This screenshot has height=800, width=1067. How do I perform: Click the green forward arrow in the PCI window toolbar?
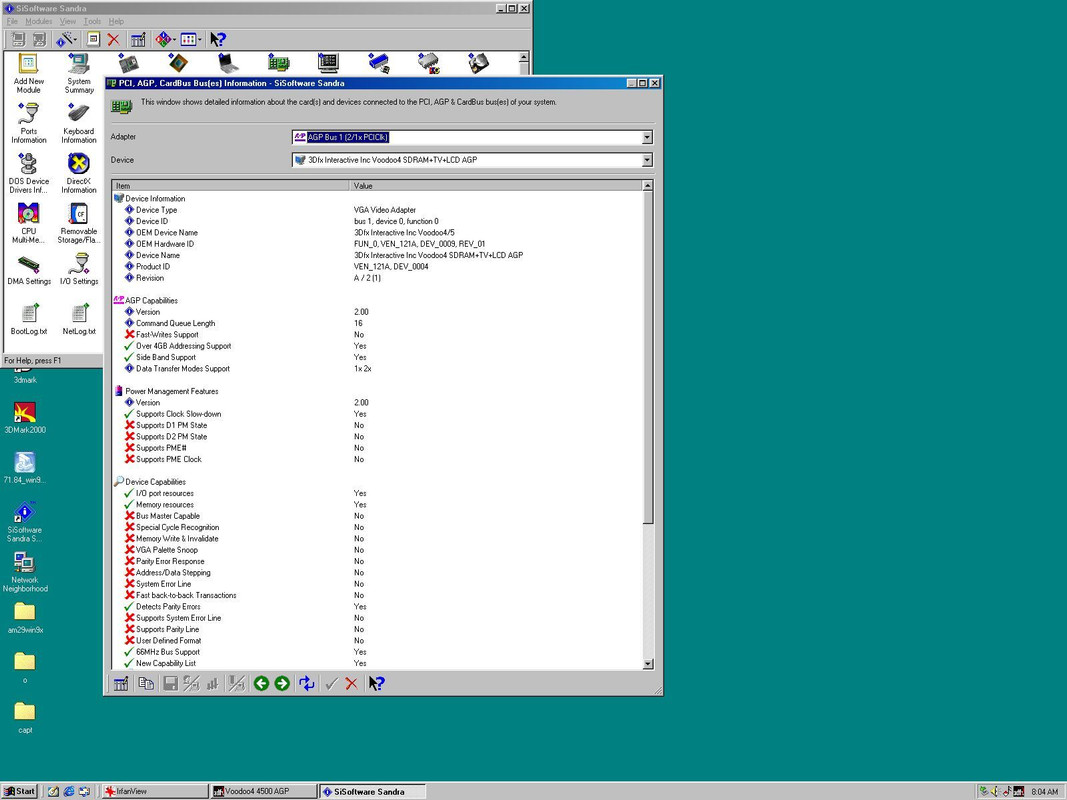(x=282, y=684)
